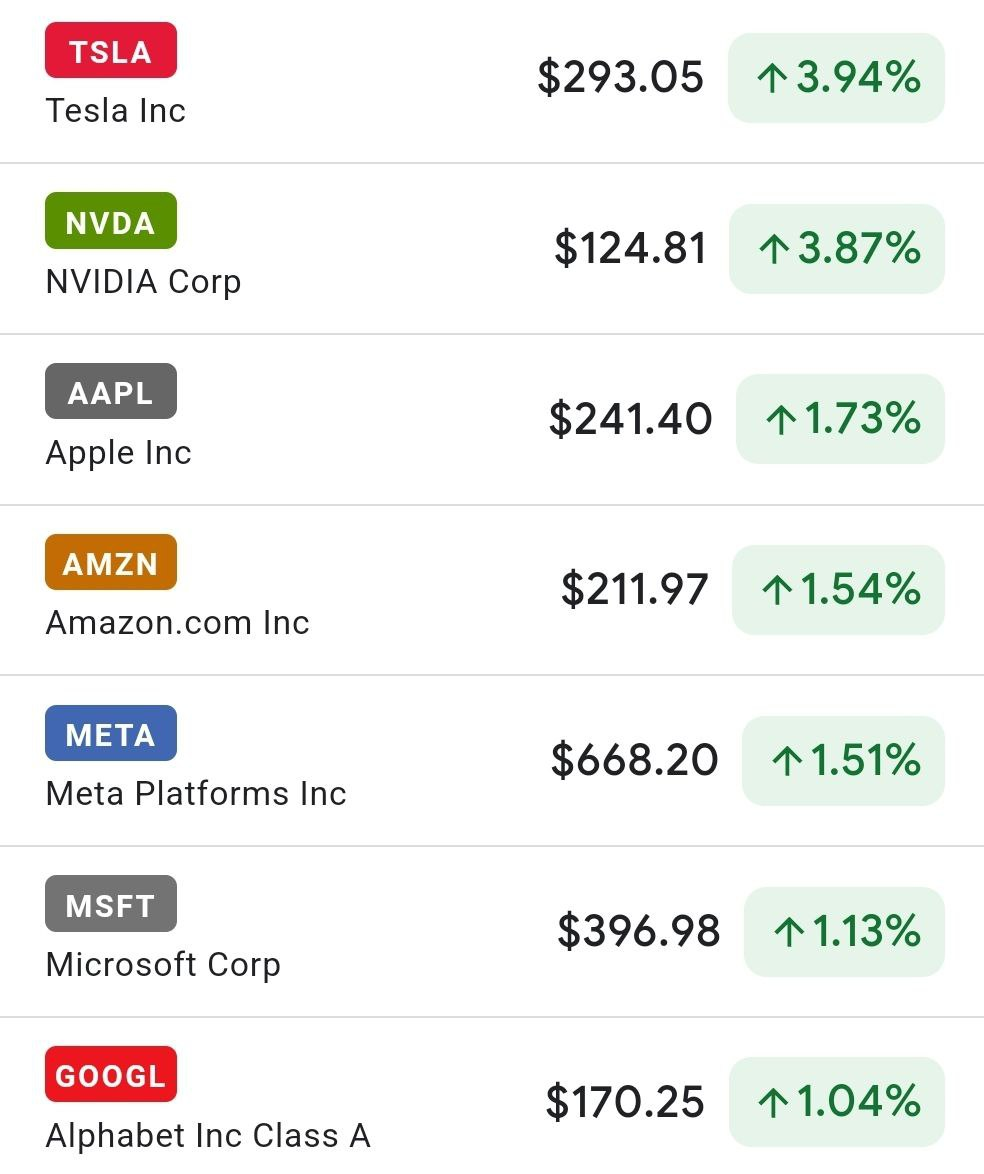
Task: Click the green NVDA ticker badge
Action: (x=111, y=221)
